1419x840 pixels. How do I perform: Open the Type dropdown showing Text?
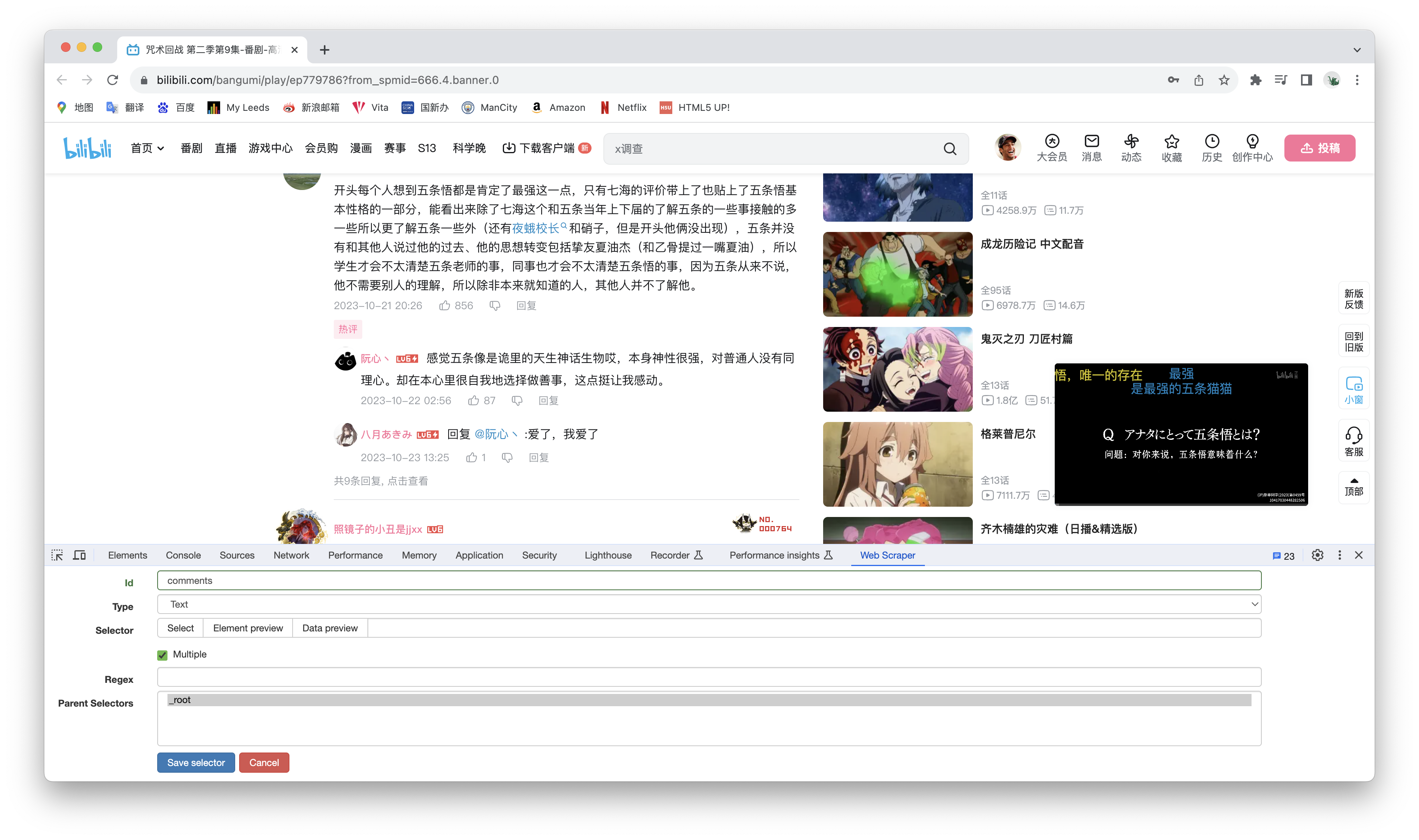pos(709,604)
